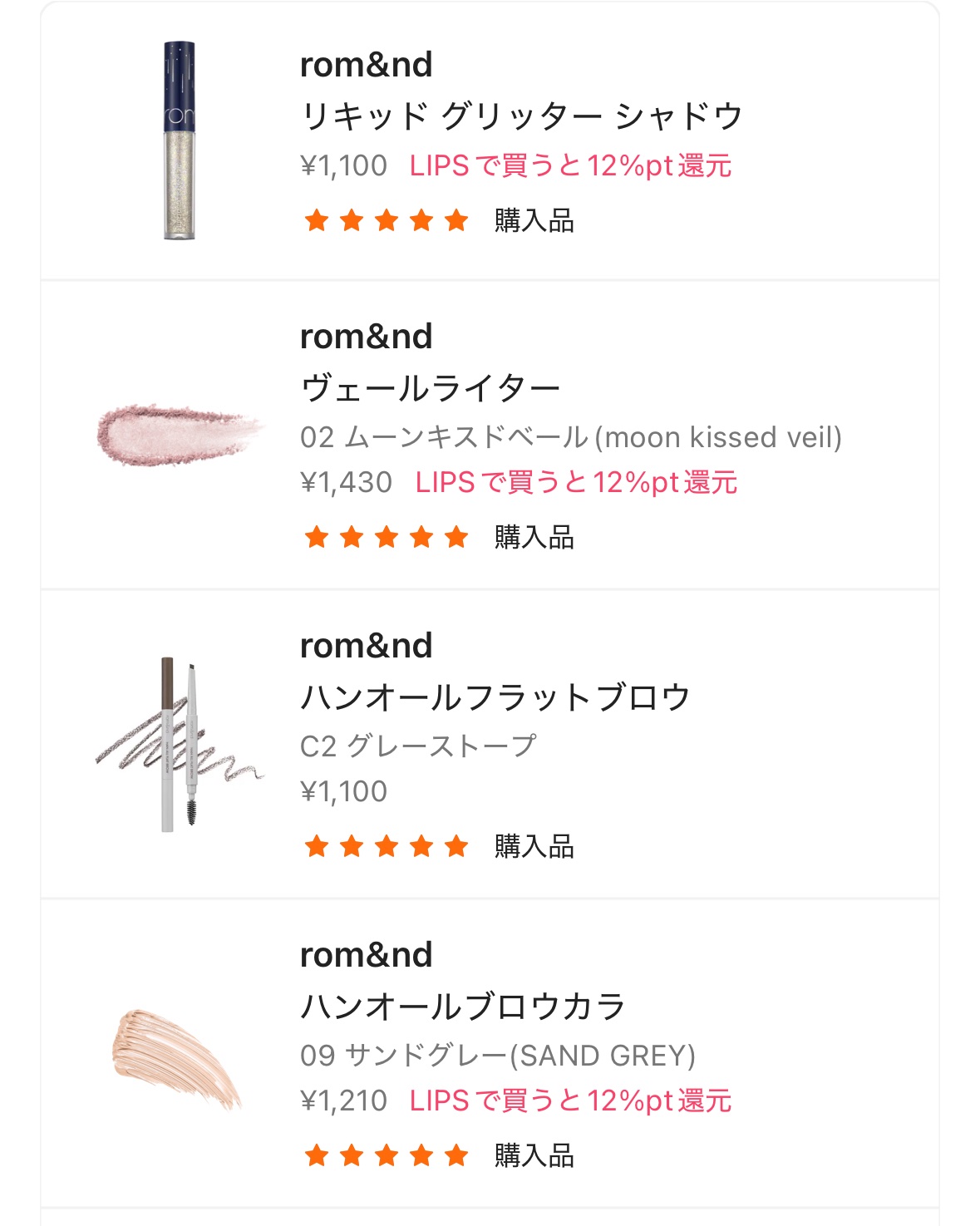Tap the beige Han All Brow Cara swatch
Image resolution: width=980 pixels, height=1226 pixels.
click(177, 1057)
